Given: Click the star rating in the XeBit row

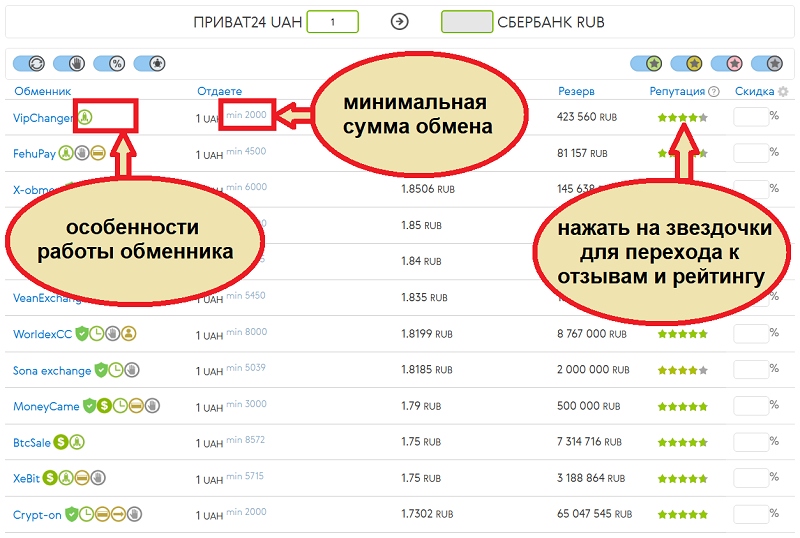Looking at the screenshot, I should click(683, 479).
